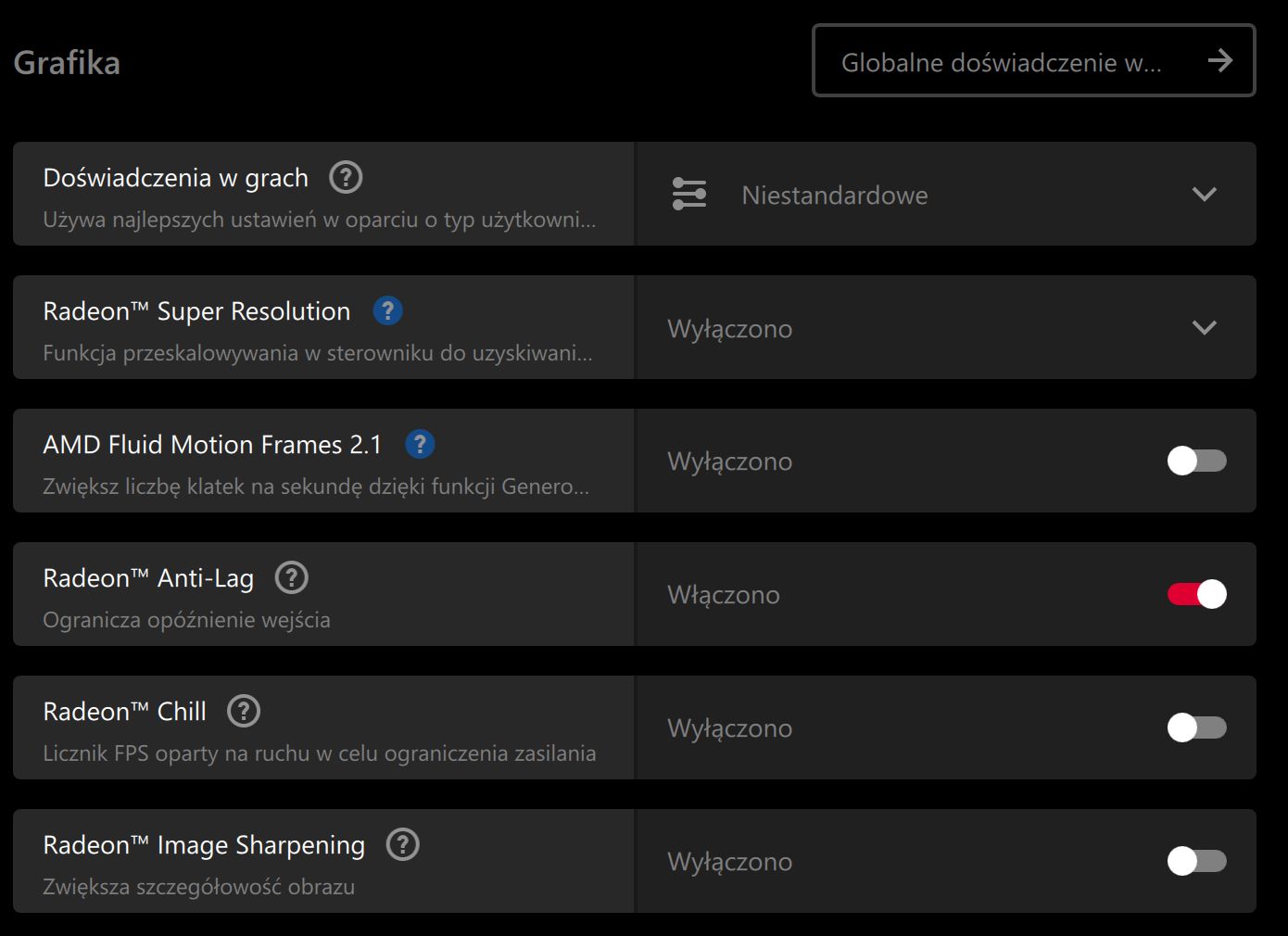Click question mark beside Radeon Anti-Lag

[x=292, y=577]
